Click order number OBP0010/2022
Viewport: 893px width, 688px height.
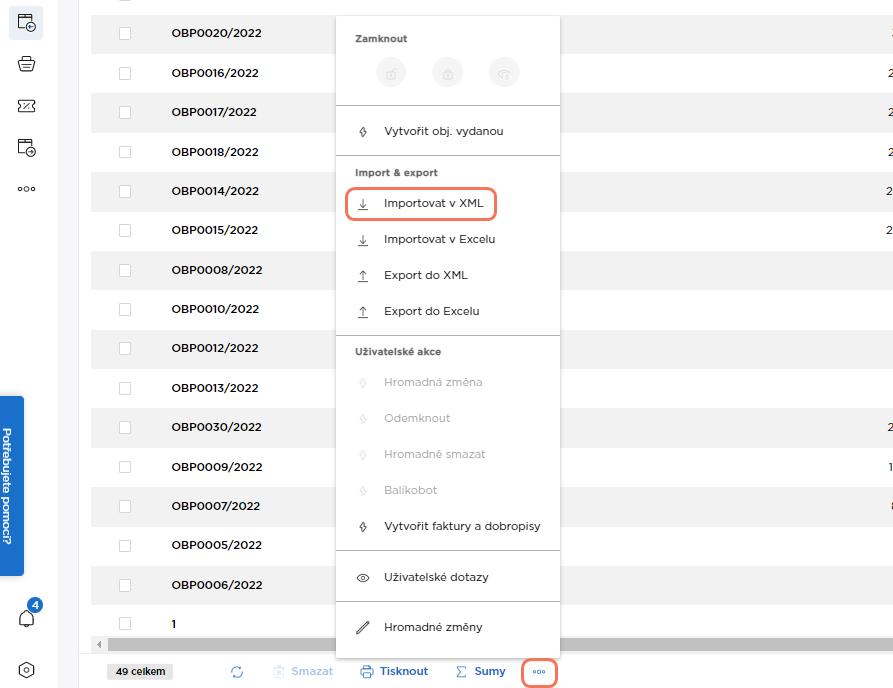[215, 309]
